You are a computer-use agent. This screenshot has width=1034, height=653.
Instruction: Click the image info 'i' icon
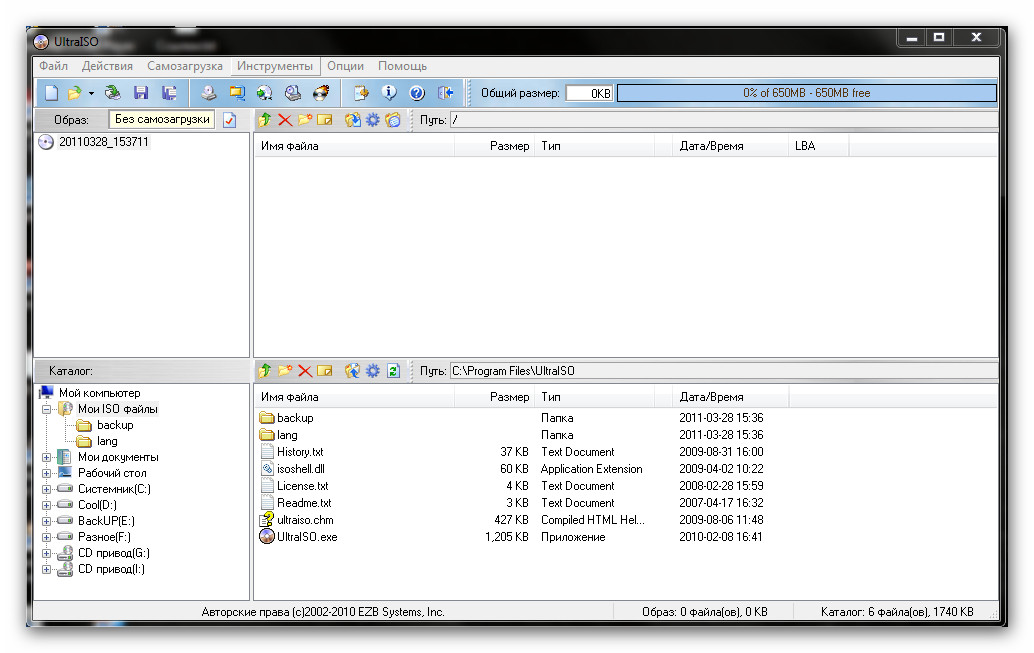pos(389,93)
